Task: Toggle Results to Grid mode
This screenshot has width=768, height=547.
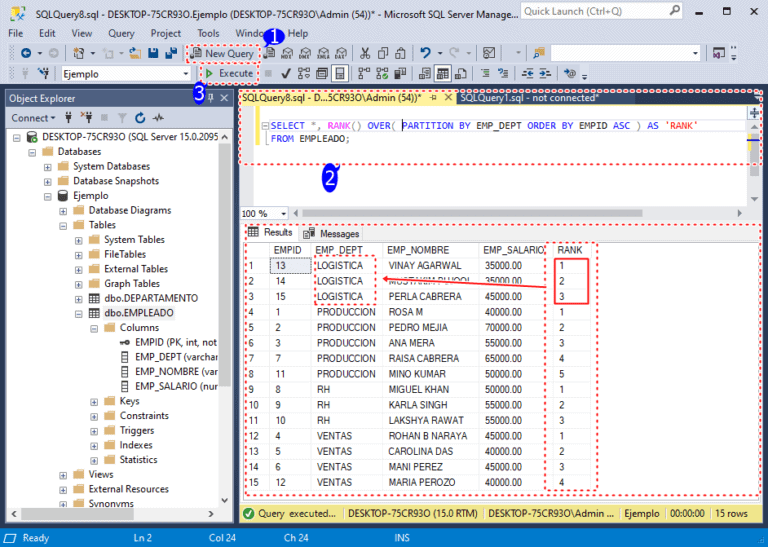Action: (442, 74)
